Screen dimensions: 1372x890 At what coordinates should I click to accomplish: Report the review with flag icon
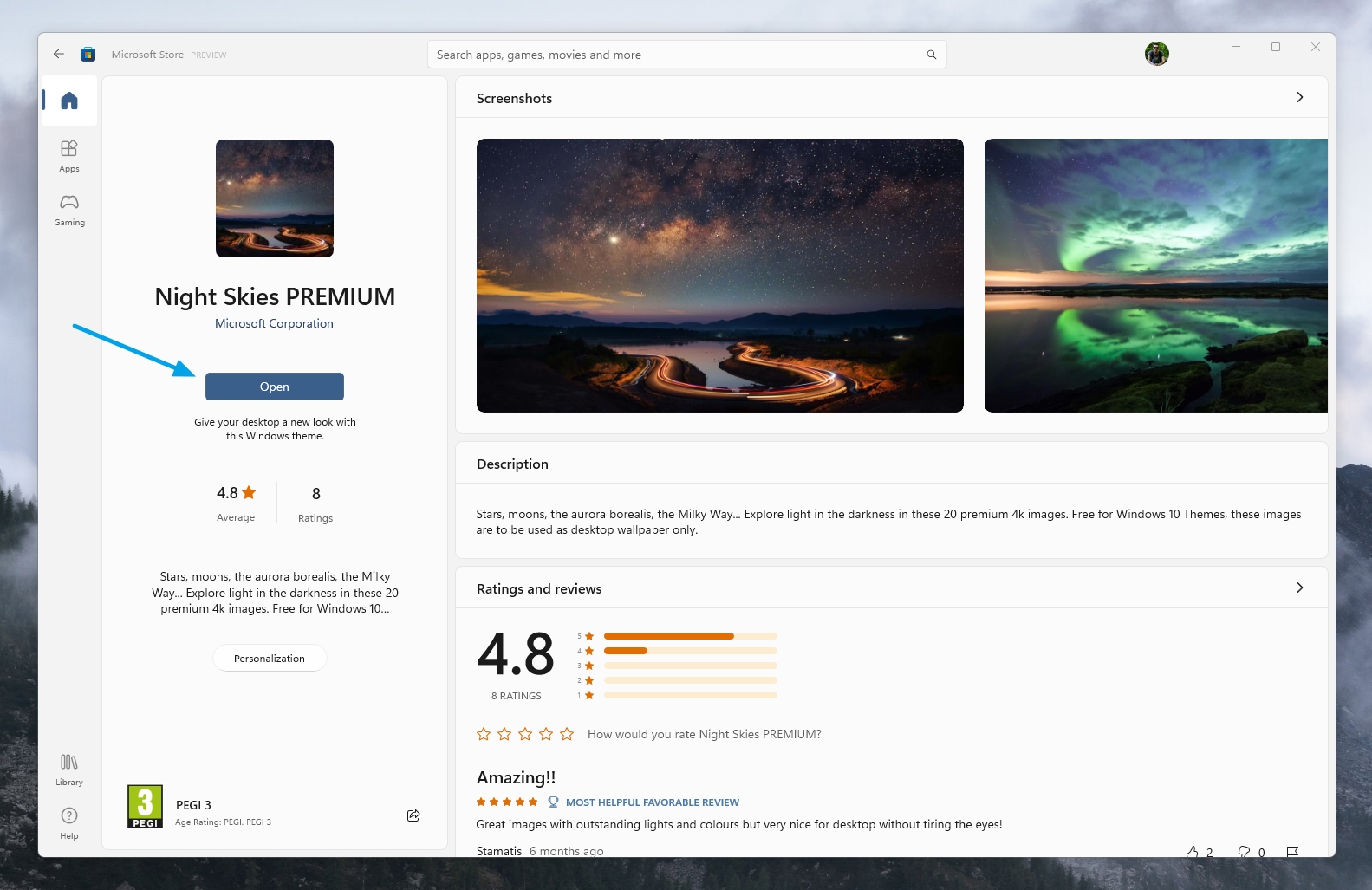pyautogui.click(x=1292, y=852)
